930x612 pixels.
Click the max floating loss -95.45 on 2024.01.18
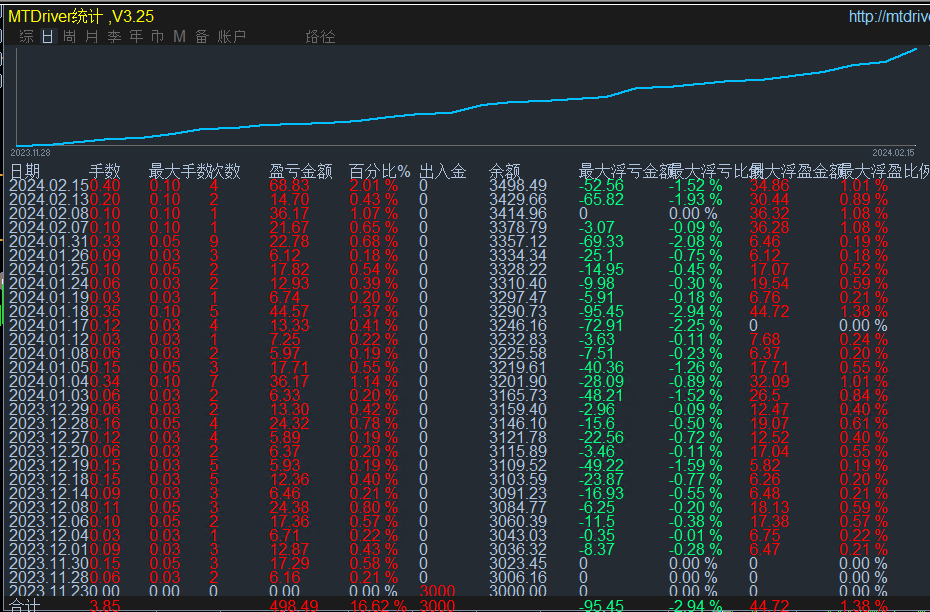[x=601, y=311]
